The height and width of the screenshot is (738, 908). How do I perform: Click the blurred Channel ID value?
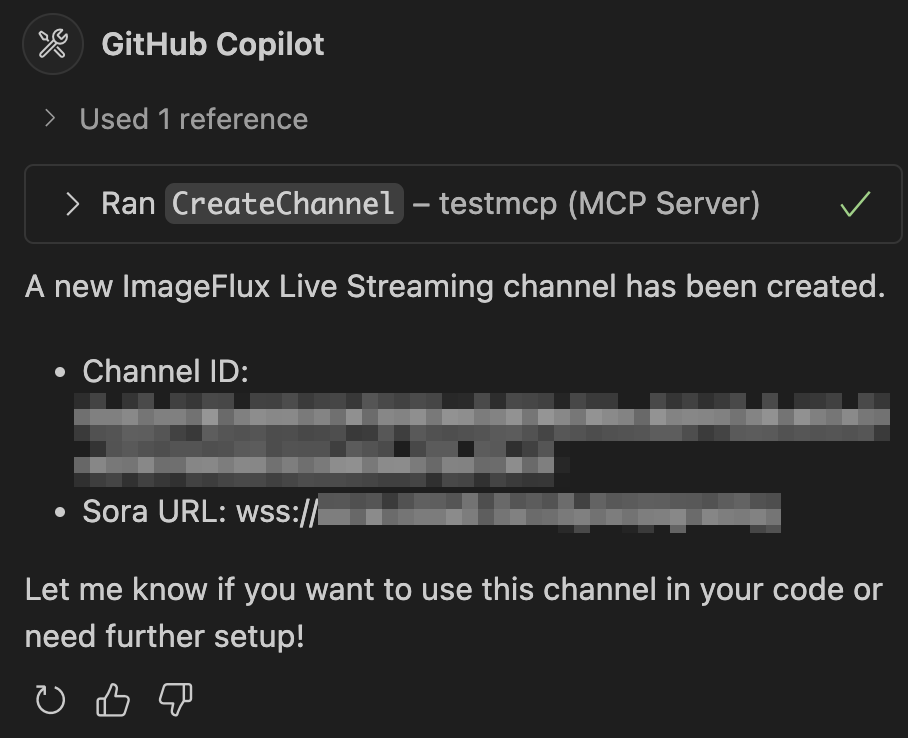pyautogui.click(x=482, y=440)
